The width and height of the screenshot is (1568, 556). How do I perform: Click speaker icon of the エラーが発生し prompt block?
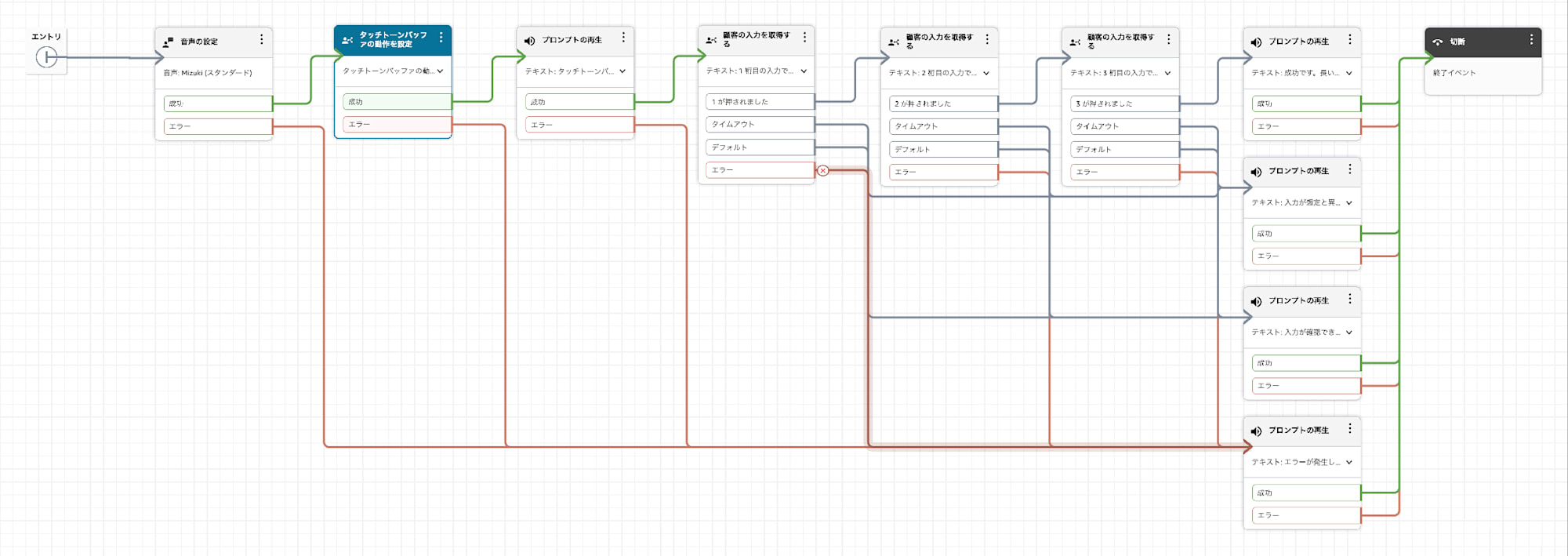point(1257,431)
